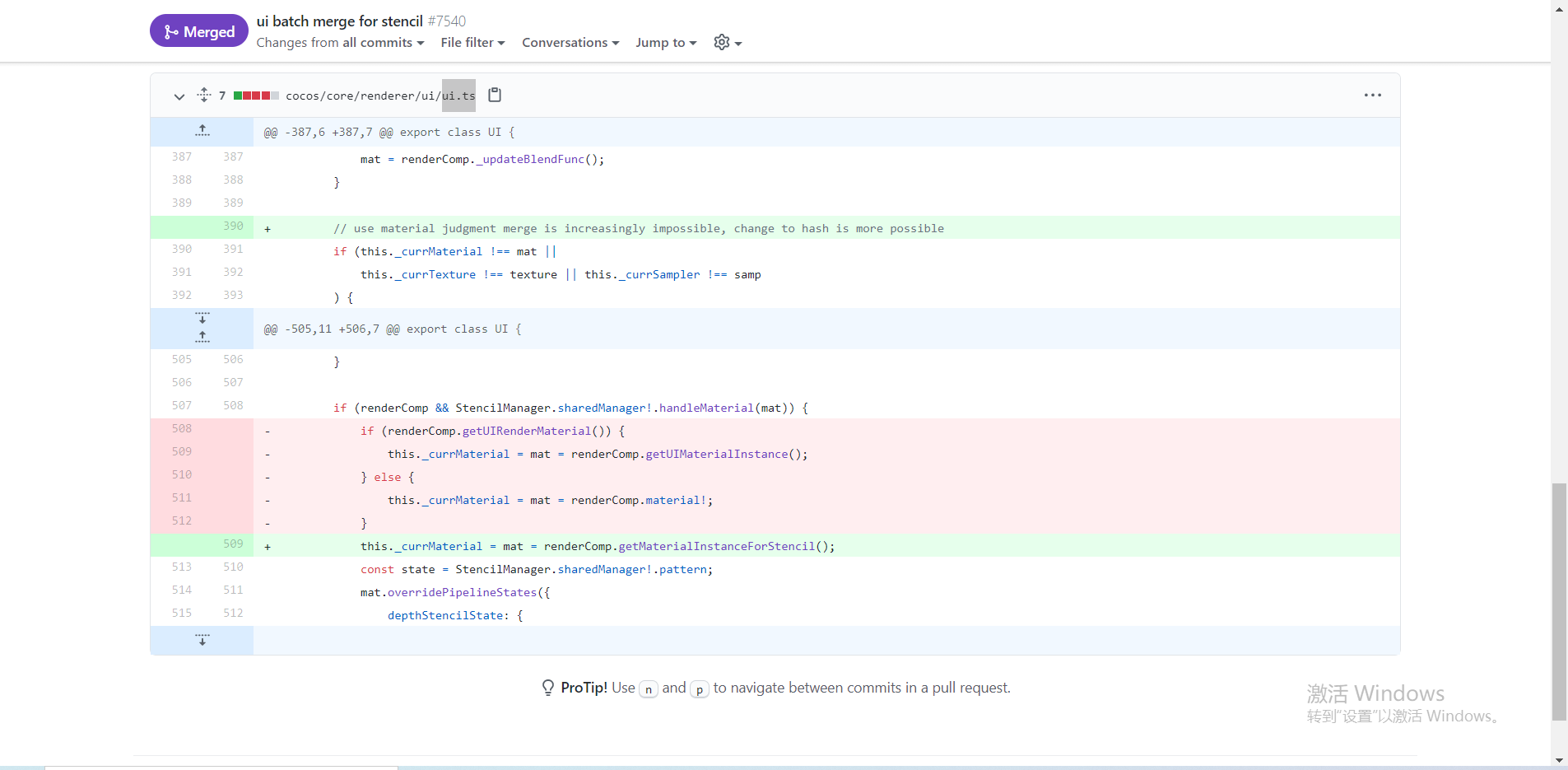Image resolution: width=1568 pixels, height=770 pixels.
Task: Open the file options three-dot menu
Action: click(x=1372, y=96)
